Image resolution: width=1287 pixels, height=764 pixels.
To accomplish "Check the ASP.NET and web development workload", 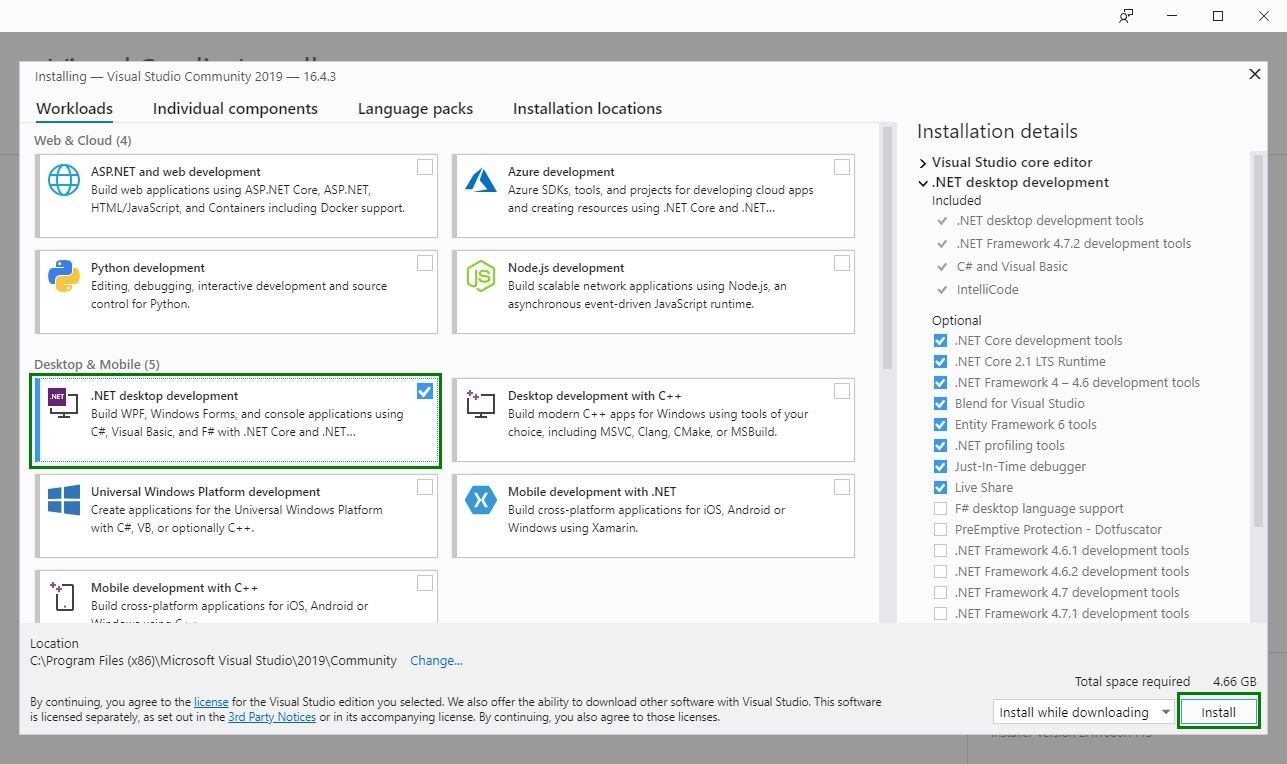I will tap(425, 167).
